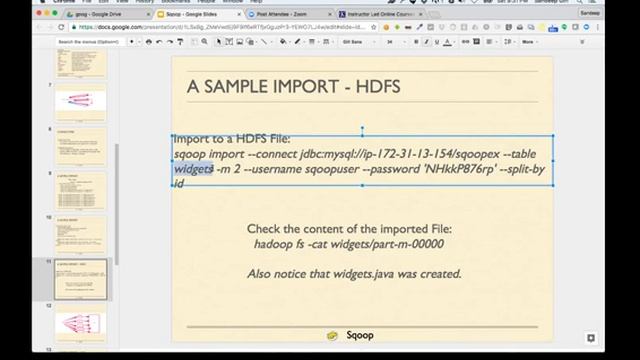
Task: Click the browser address bar URL
Action: (221, 27)
